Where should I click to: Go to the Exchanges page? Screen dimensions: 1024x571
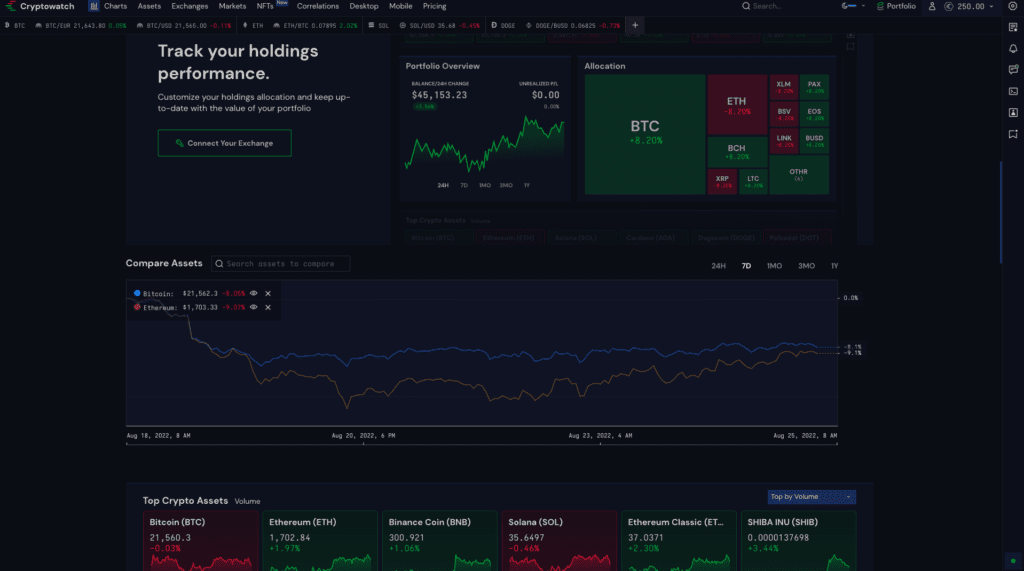(189, 6)
